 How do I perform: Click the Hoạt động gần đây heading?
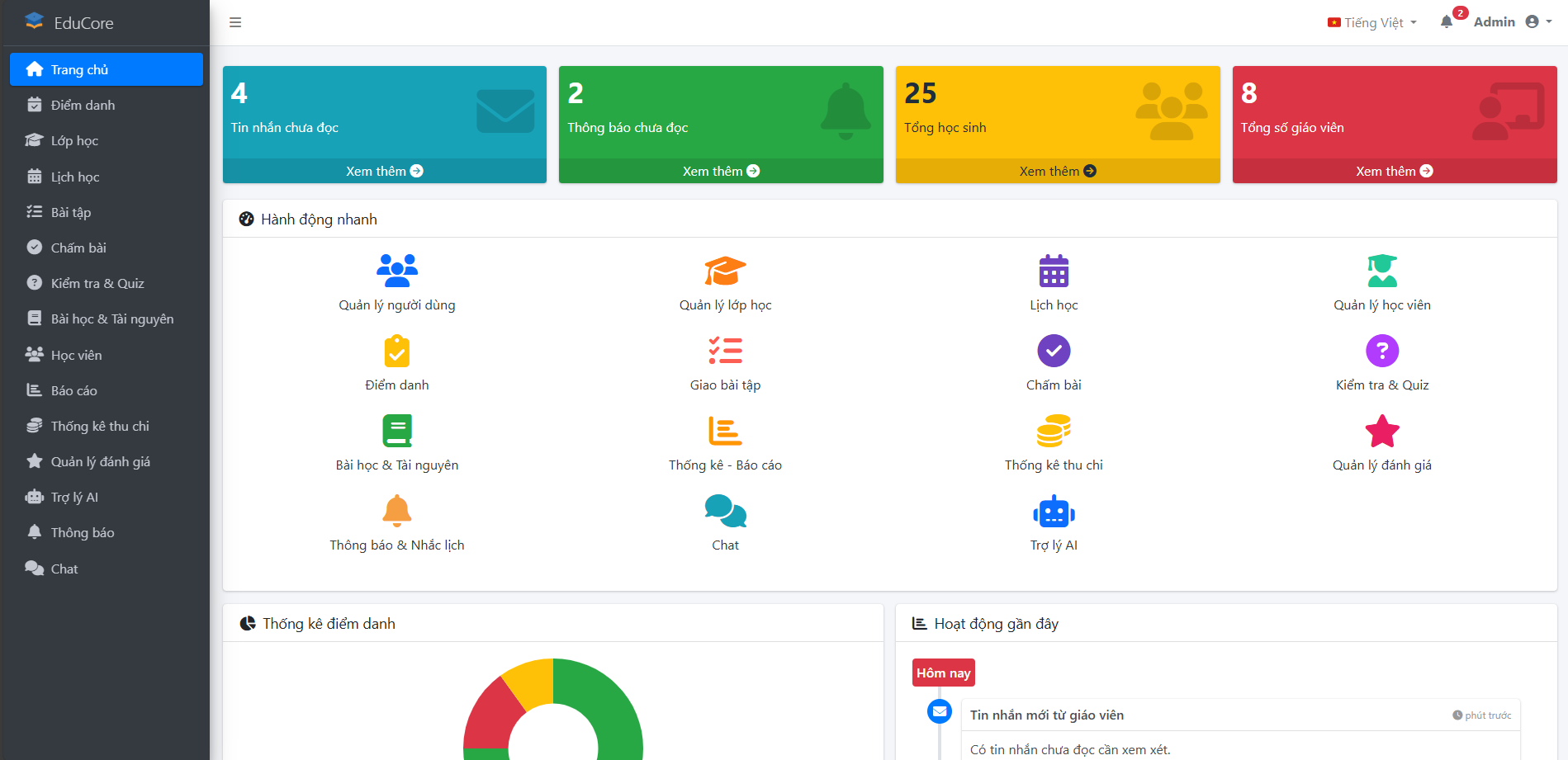984,623
